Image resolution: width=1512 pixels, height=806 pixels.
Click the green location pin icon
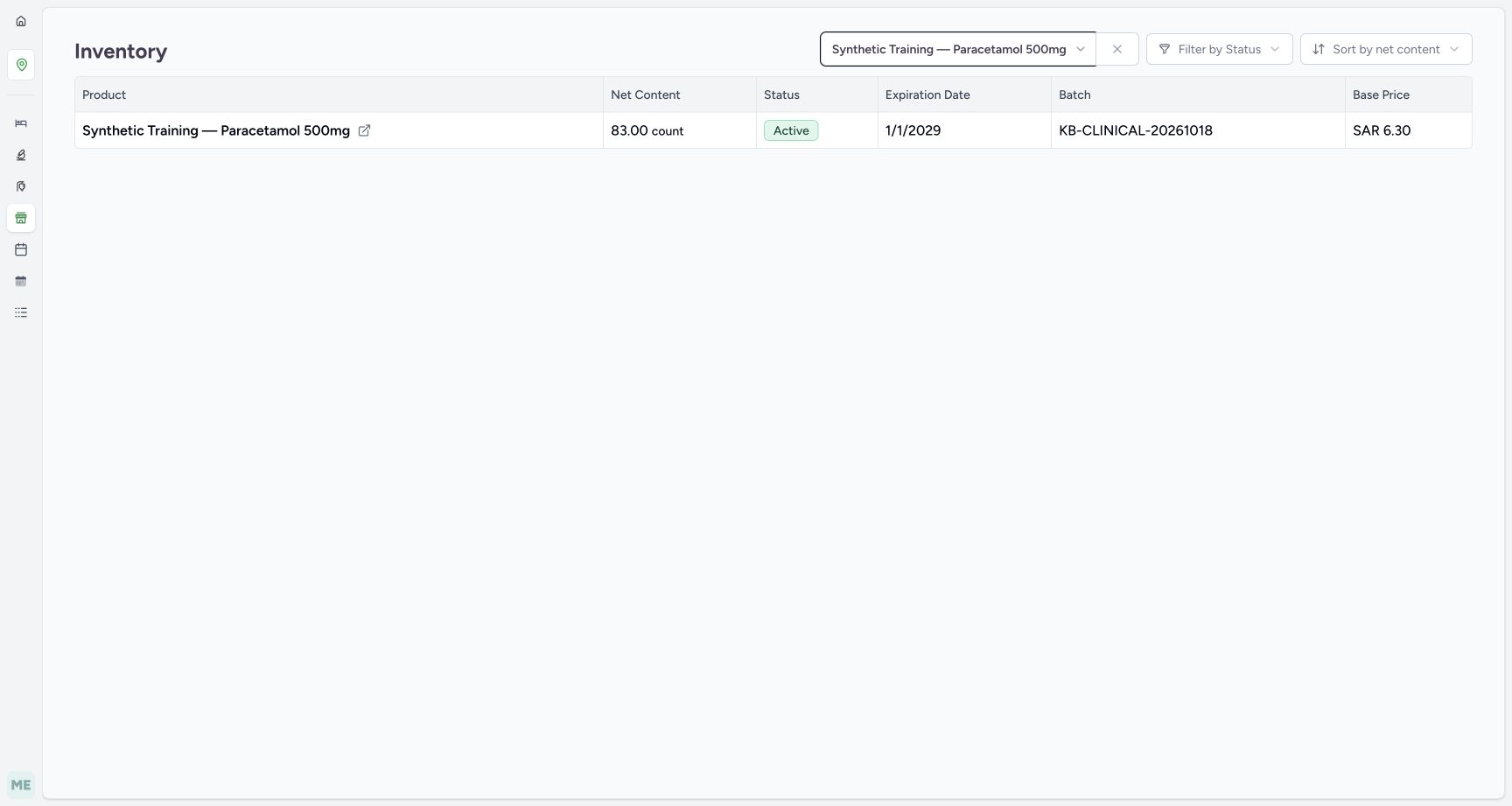[21, 65]
